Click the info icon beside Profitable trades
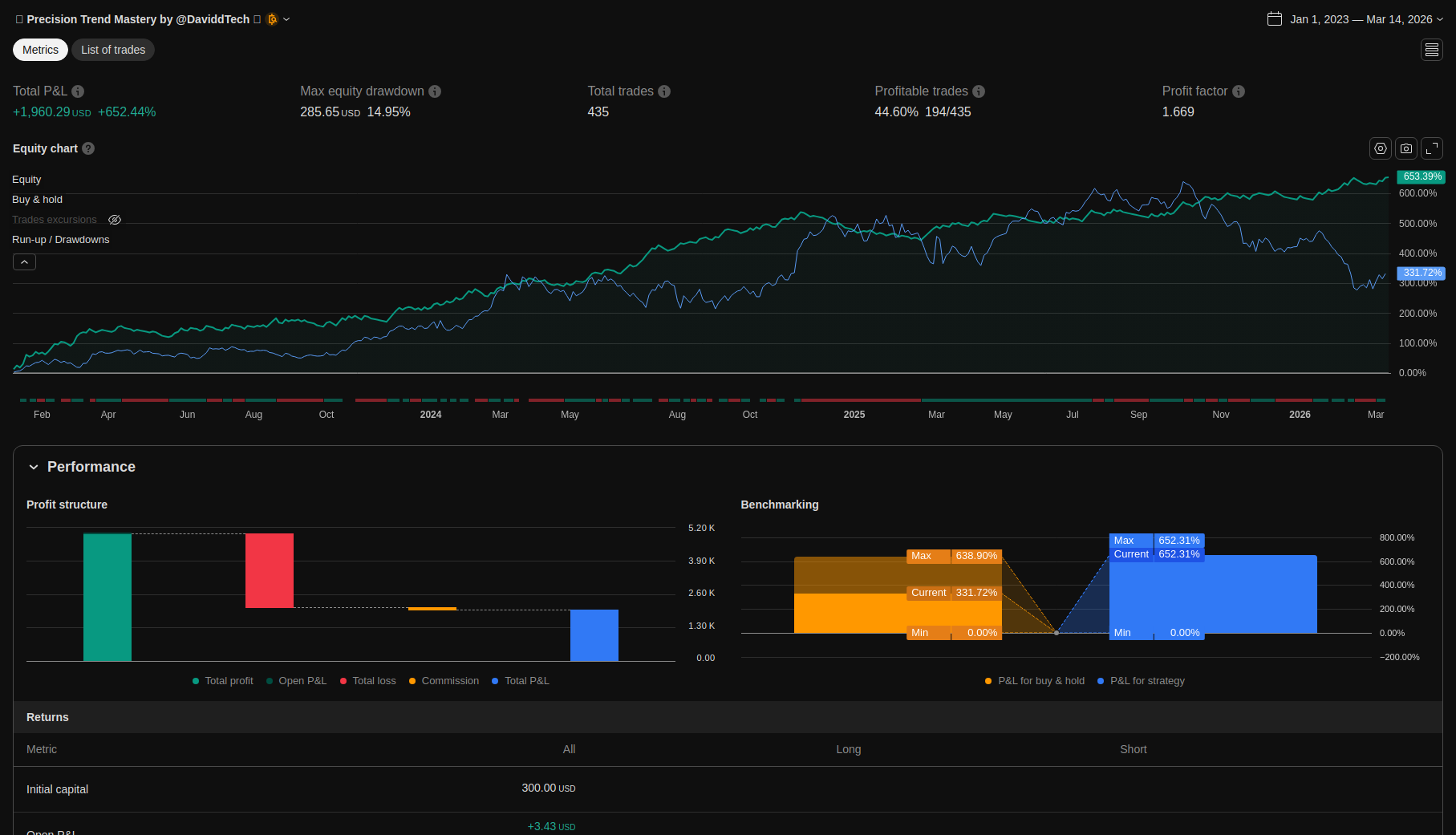Viewport: 1456px width, 835px height. click(979, 91)
